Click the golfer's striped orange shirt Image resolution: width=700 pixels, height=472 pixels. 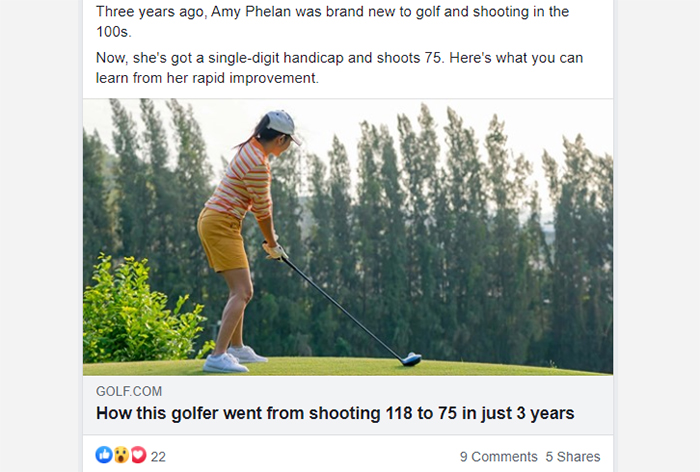243,181
